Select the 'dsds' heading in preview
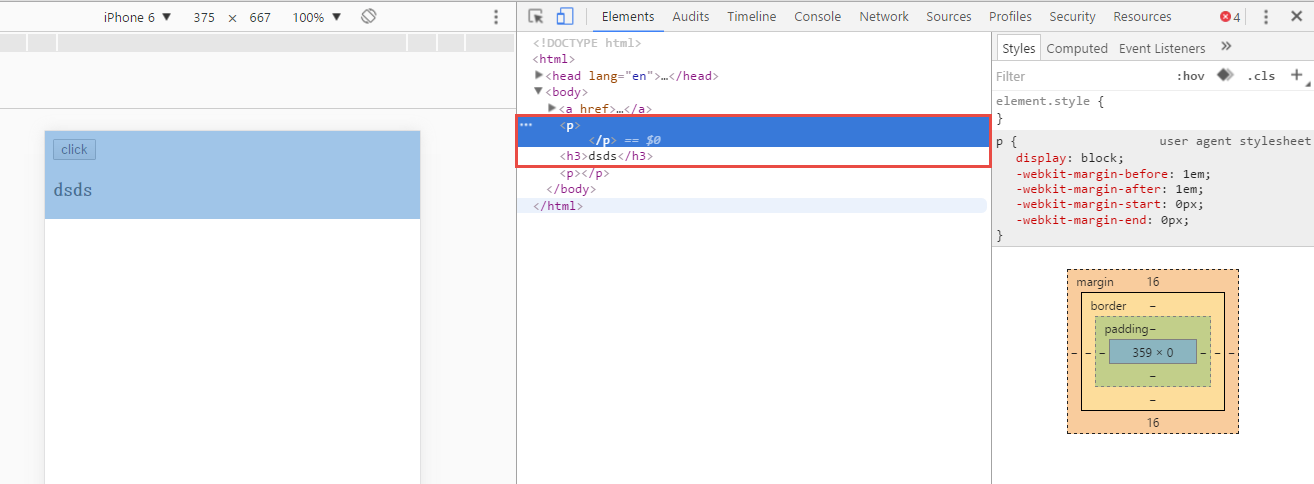Screen dimensions: 1314x484 click(x=73, y=190)
